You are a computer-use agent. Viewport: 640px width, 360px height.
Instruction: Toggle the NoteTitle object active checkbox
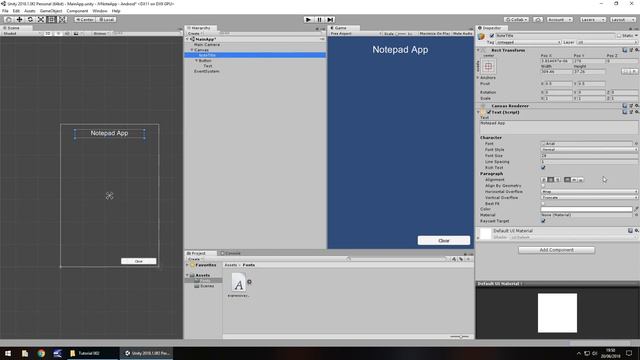pyautogui.click(x=492, y=36)
